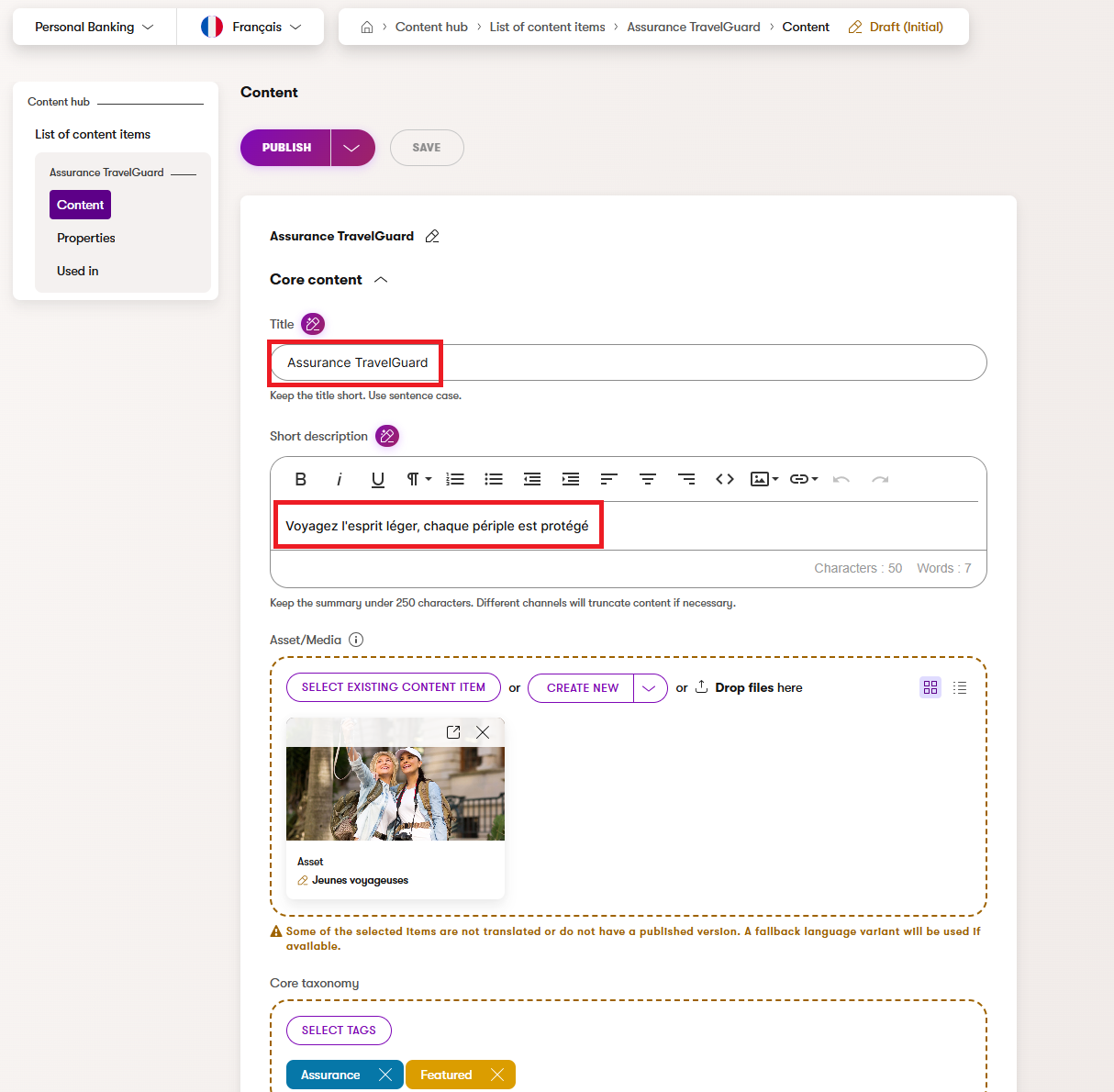Viewport: 1114px width, 1092px height.
Task: Click the Create New button
Action: [x=582, y=687]
